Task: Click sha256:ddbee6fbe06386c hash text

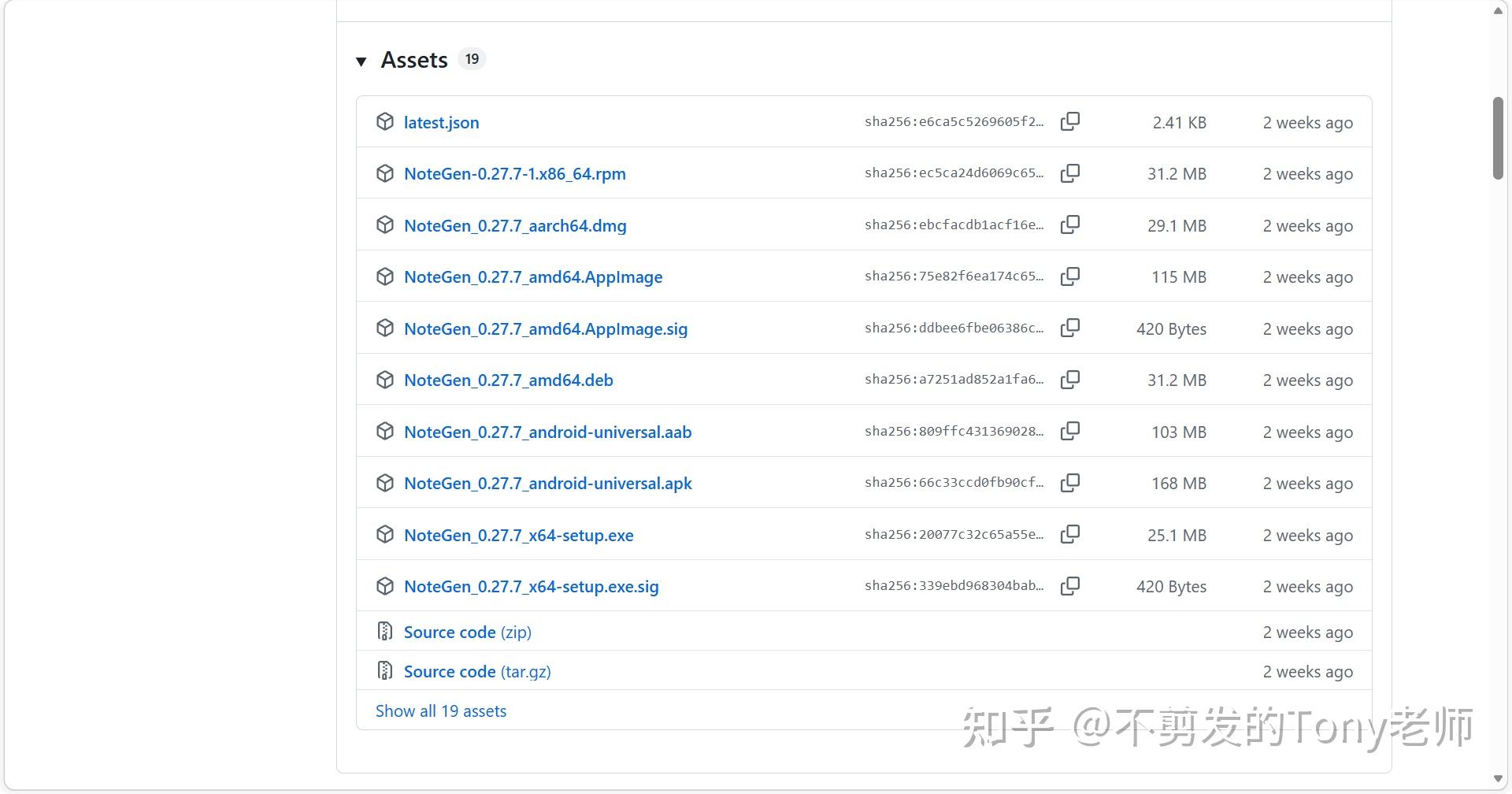Action: 954,328
